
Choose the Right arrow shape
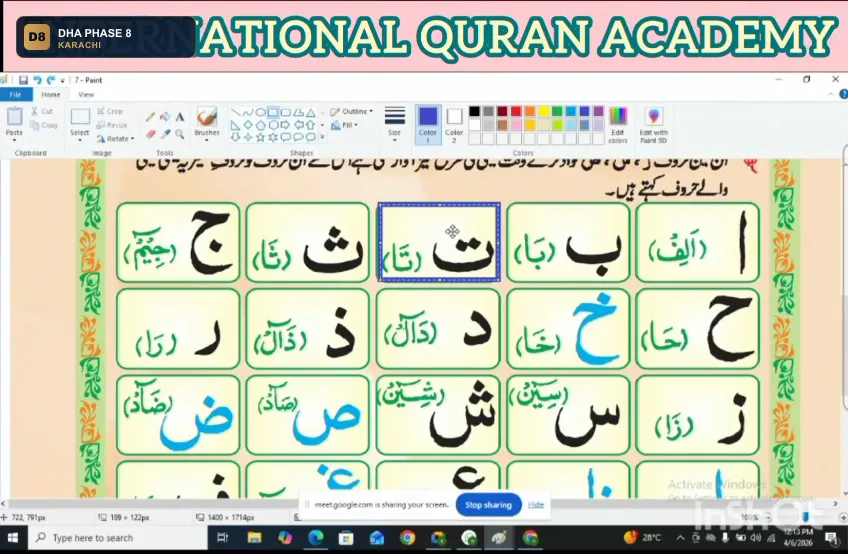(x=286, y=125)
